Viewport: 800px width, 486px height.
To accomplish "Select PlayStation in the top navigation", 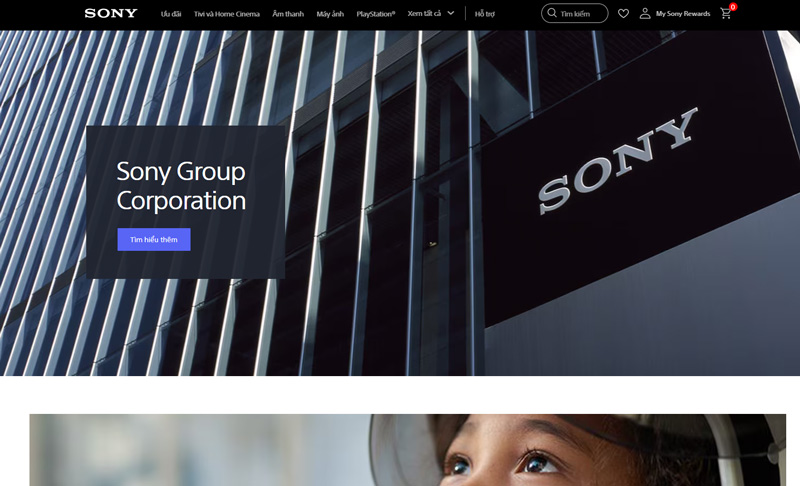I will [376, 14].
